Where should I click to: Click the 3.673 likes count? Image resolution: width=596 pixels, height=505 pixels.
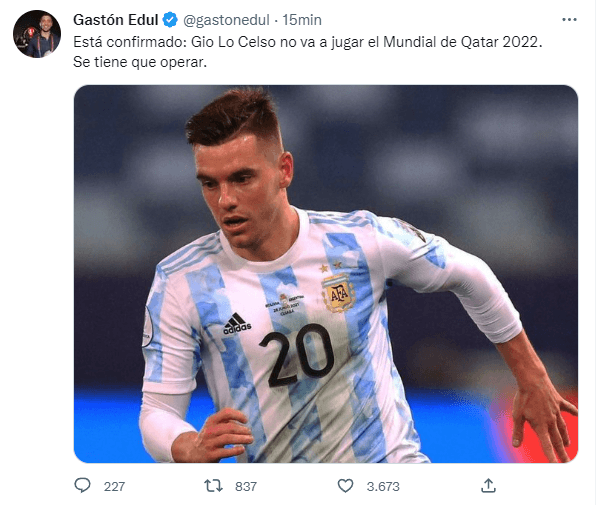[x=383, y=486]
